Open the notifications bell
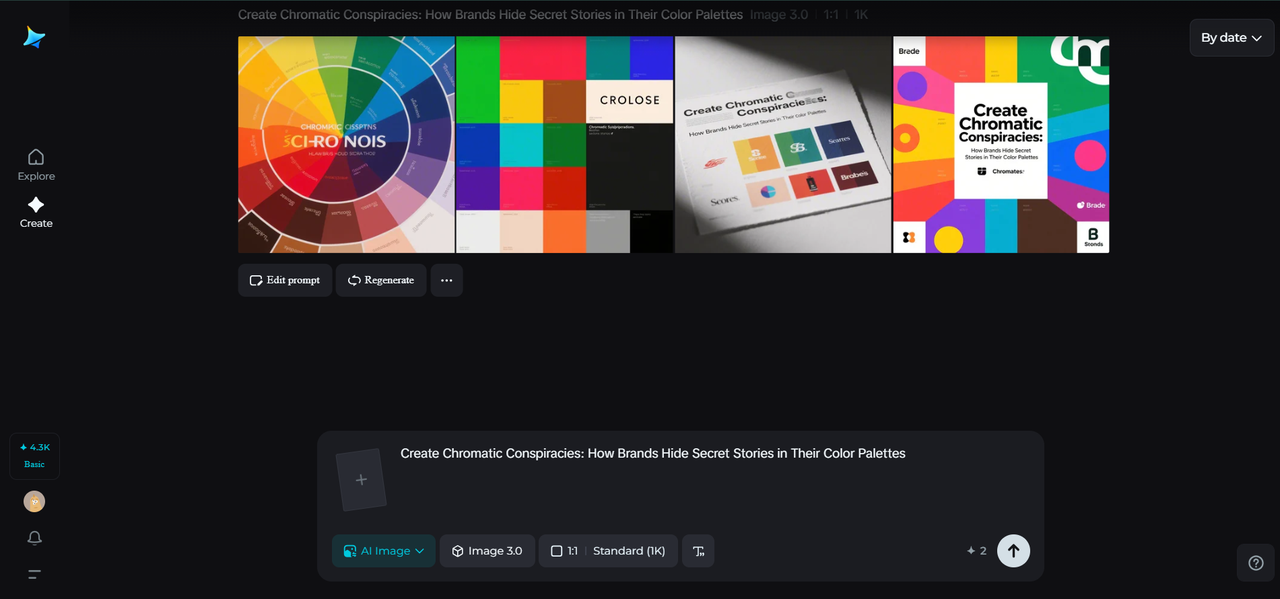 coord(34,538)
